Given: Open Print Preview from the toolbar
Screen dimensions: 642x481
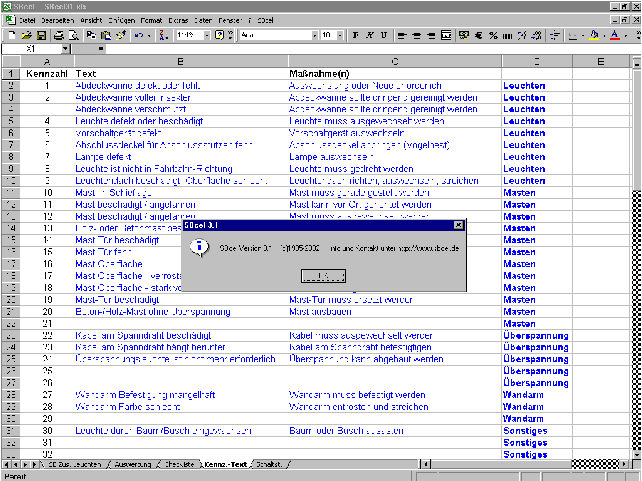Looking at the screenshot, I should point(74,36).
